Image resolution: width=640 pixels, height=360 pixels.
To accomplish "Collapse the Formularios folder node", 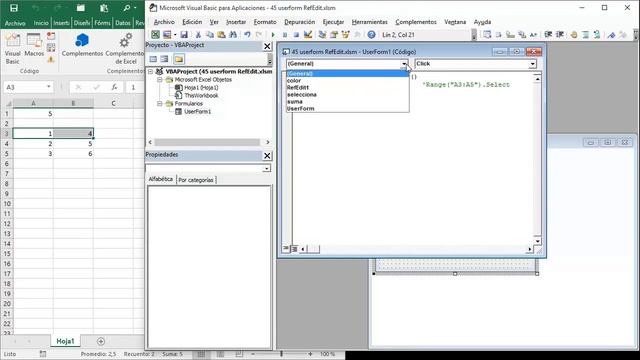I will 160,104.
